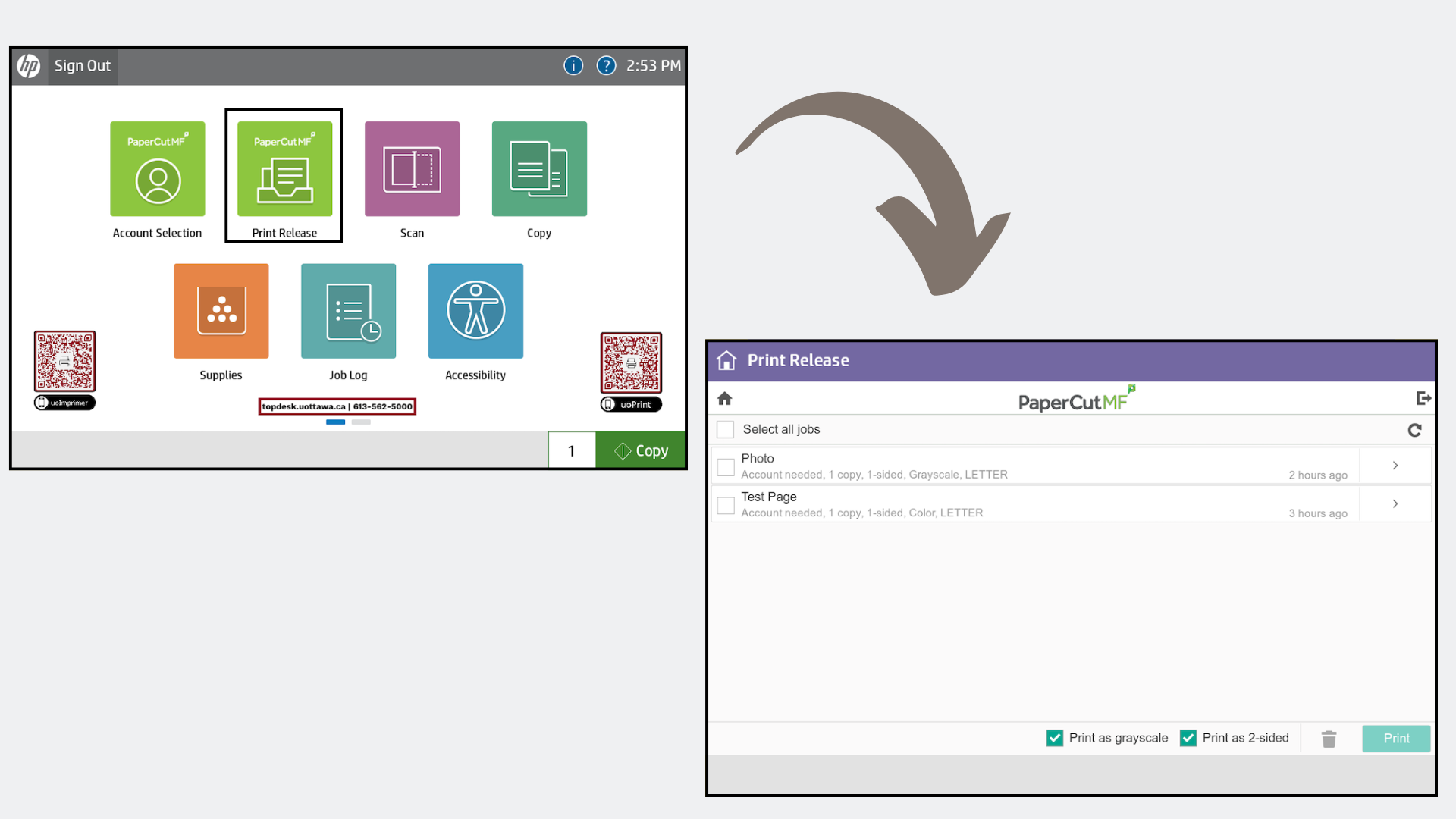1456x819 pixels.
Task: Open the Supplies app tile
Action: pyautogui.click(x=221, y=311)
